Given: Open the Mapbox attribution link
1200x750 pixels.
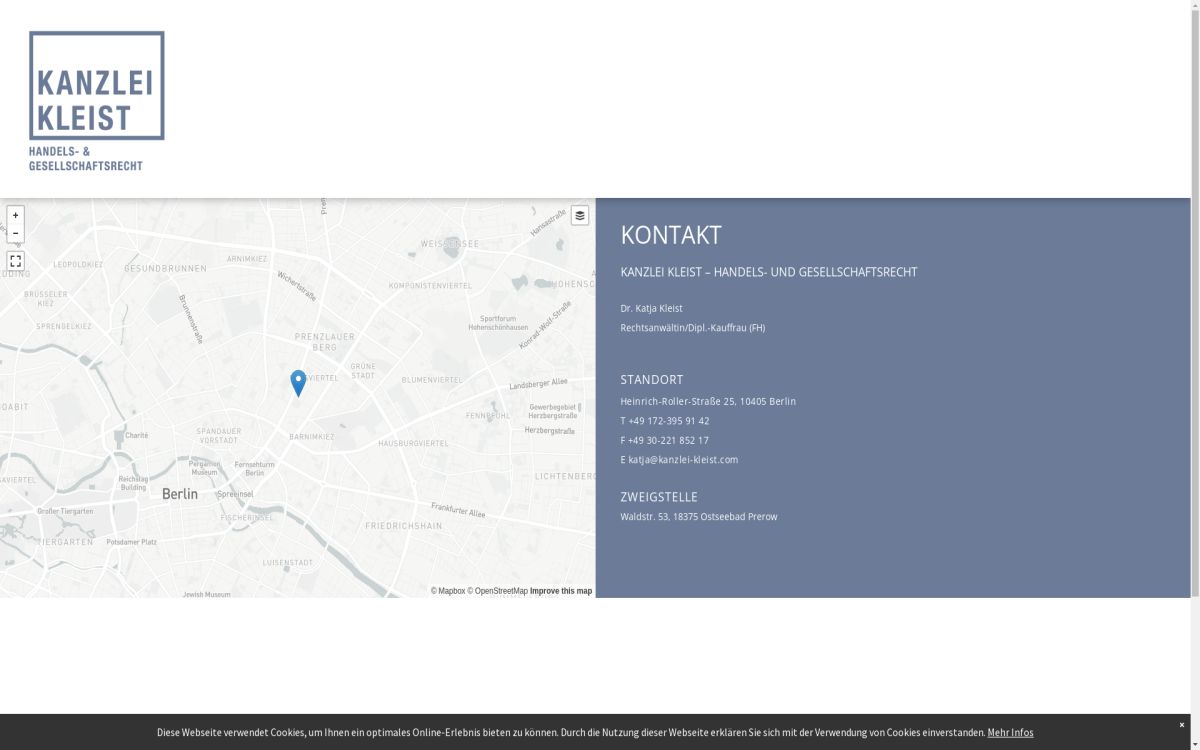Looking at the screenshot, I should 448,591.
